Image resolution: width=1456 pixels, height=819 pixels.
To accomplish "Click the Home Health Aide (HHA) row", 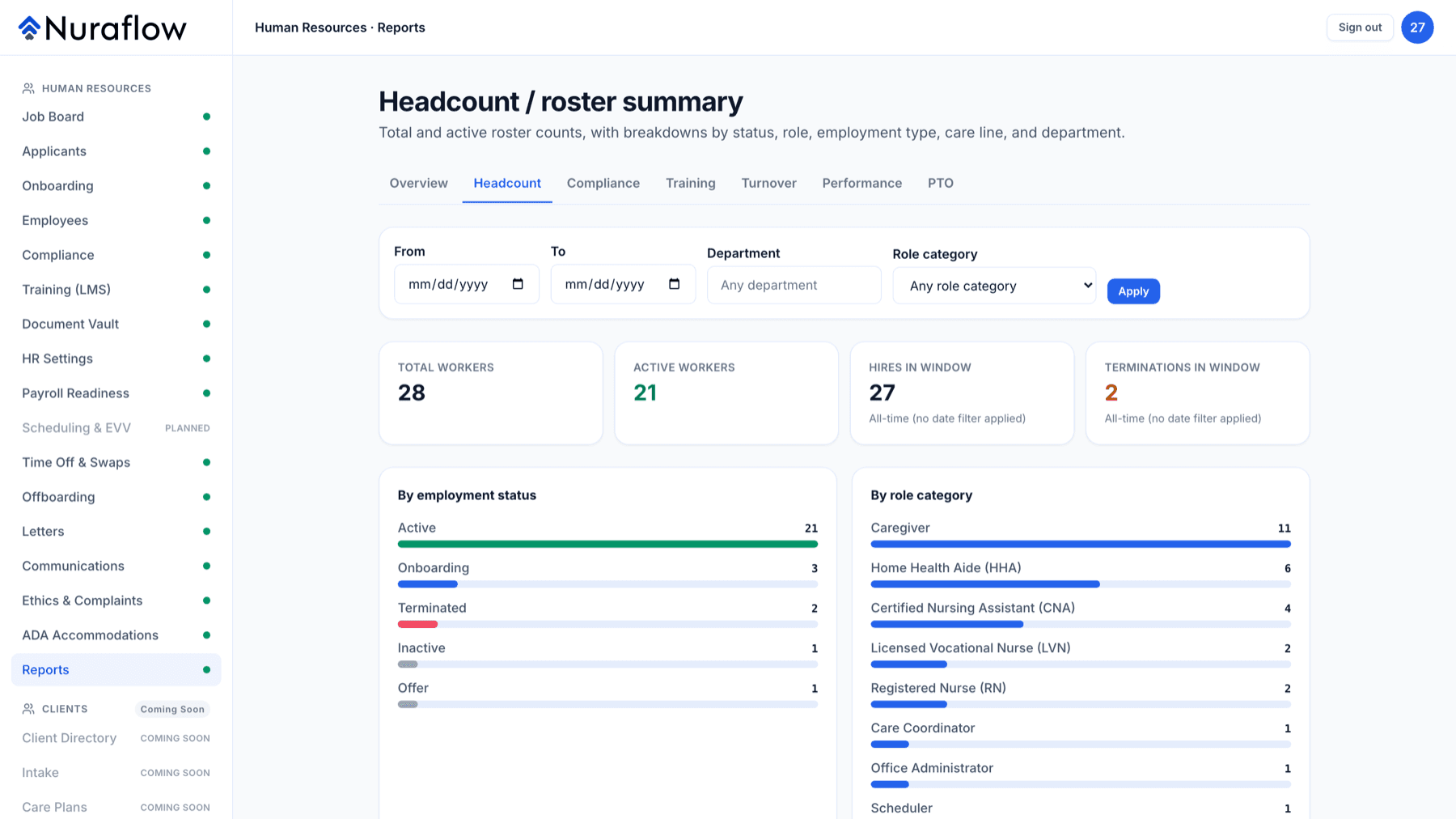I will (1081, 575).
